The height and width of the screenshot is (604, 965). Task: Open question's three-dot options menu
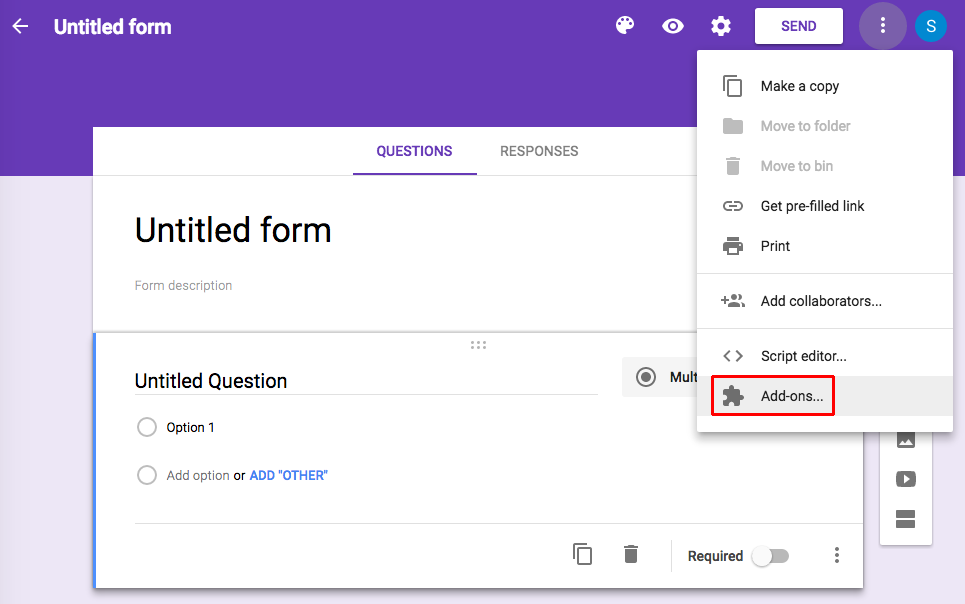tap(836, 555)
